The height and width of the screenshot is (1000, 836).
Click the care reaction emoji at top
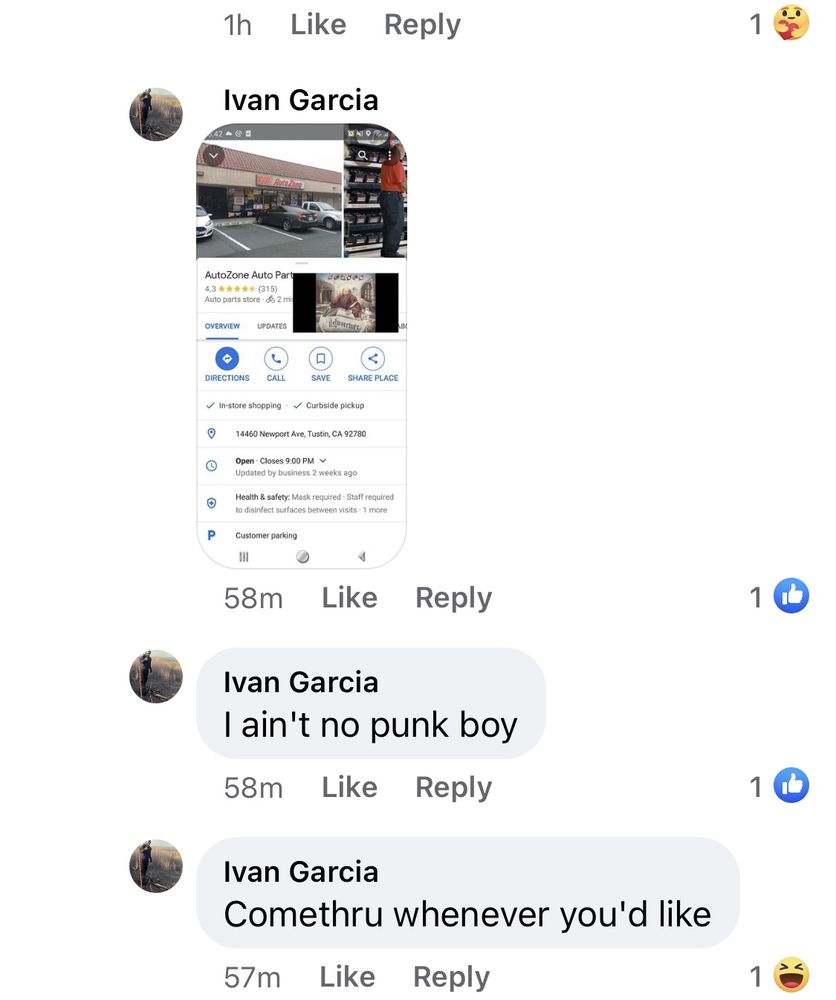click(x=791, y=24)
